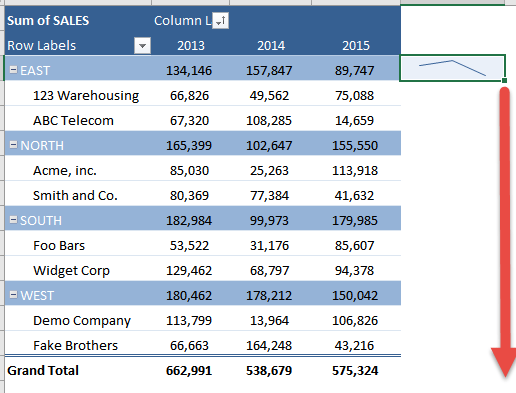This screenshot has width=516, height=393.
Task: Click EAST 2014 value 157,847
Action: (x=269, y=71)
